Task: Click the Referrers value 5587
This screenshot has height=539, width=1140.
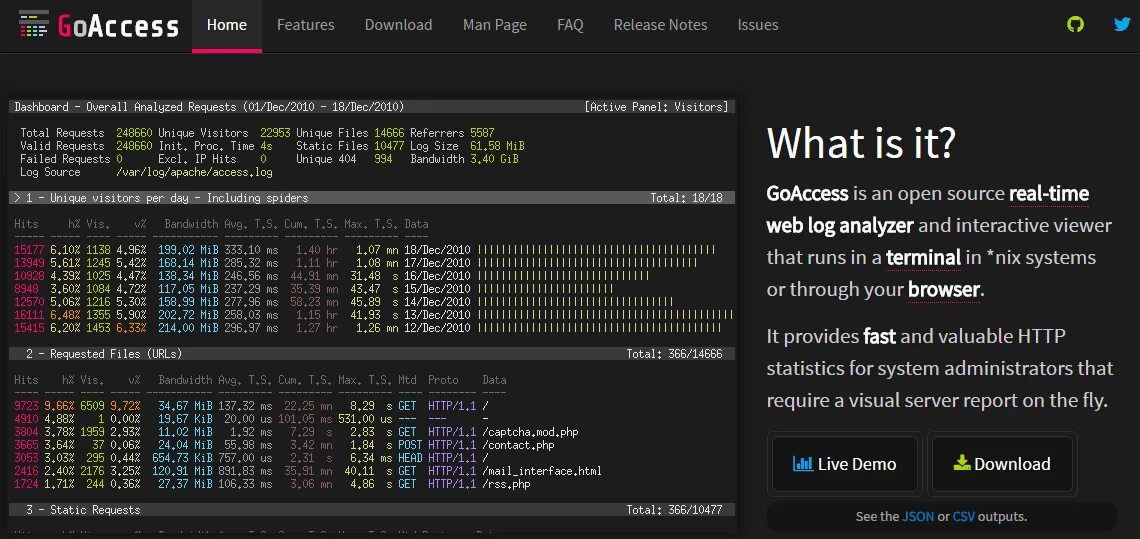Action: pyautogui.click(x=482, y=133)
